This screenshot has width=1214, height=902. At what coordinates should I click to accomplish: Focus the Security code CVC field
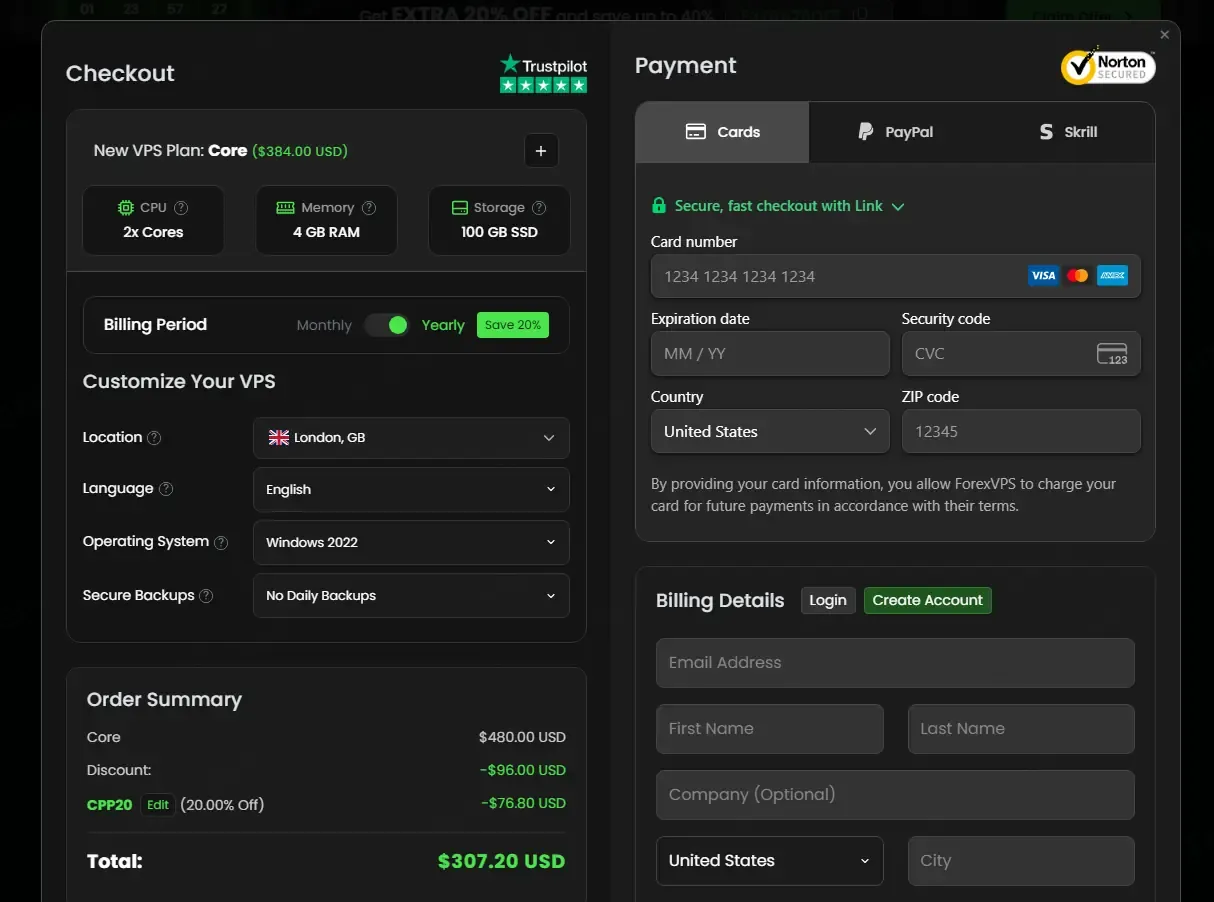pos(1021,354)
